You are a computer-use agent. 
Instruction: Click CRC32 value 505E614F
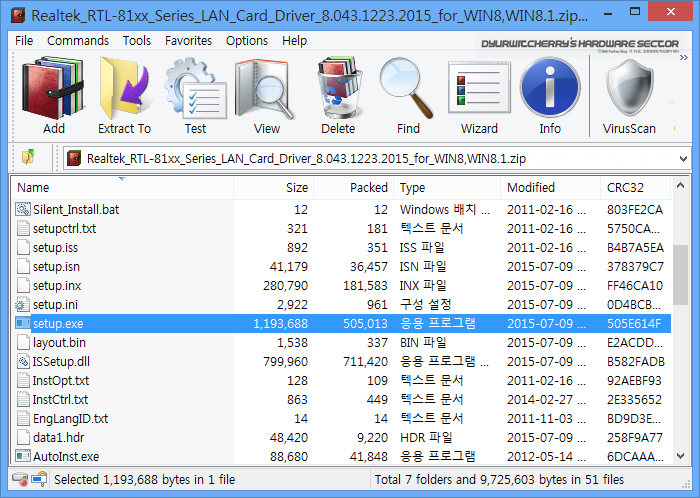[634, 324]
